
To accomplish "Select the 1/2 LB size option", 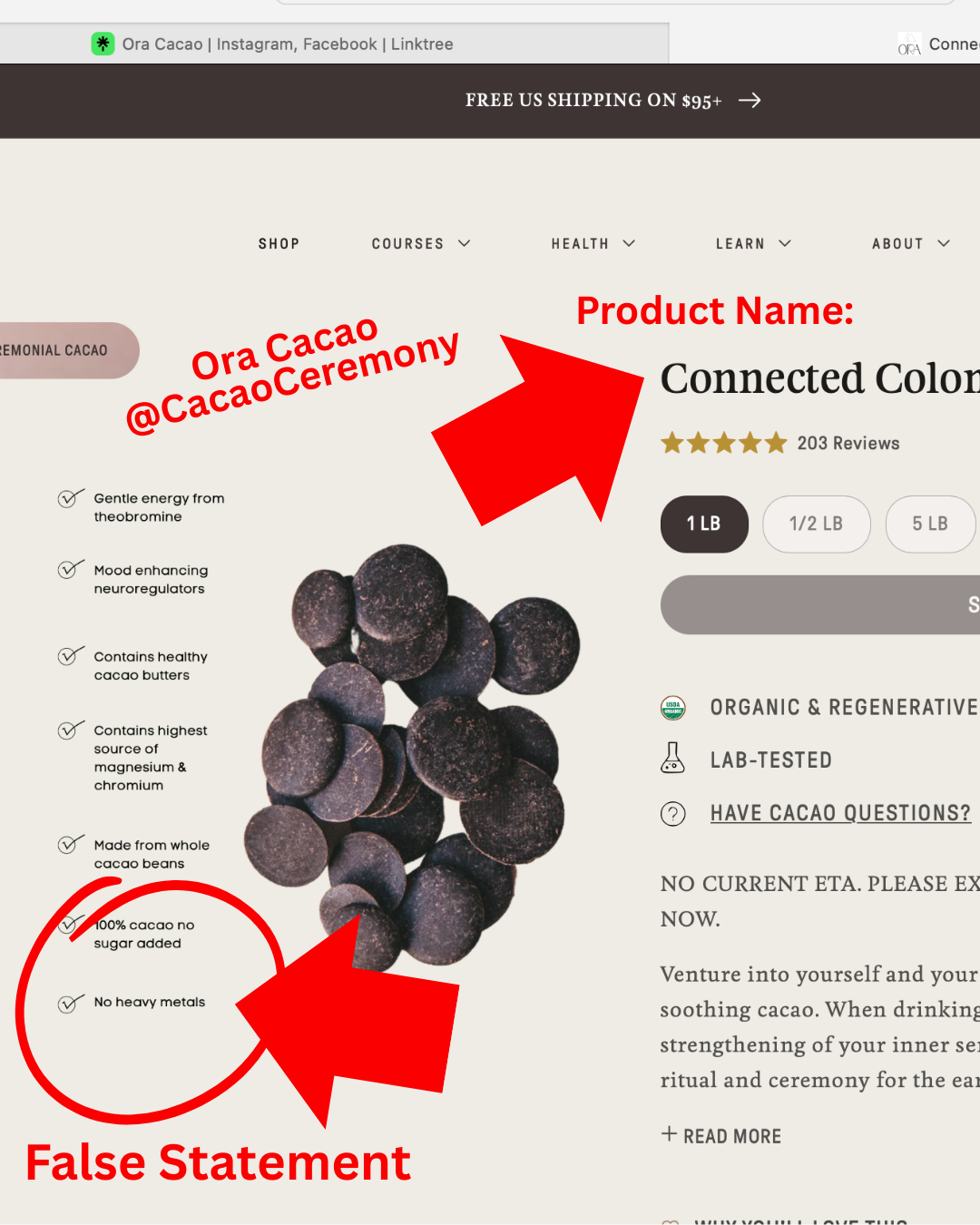I will pos(817,524).
